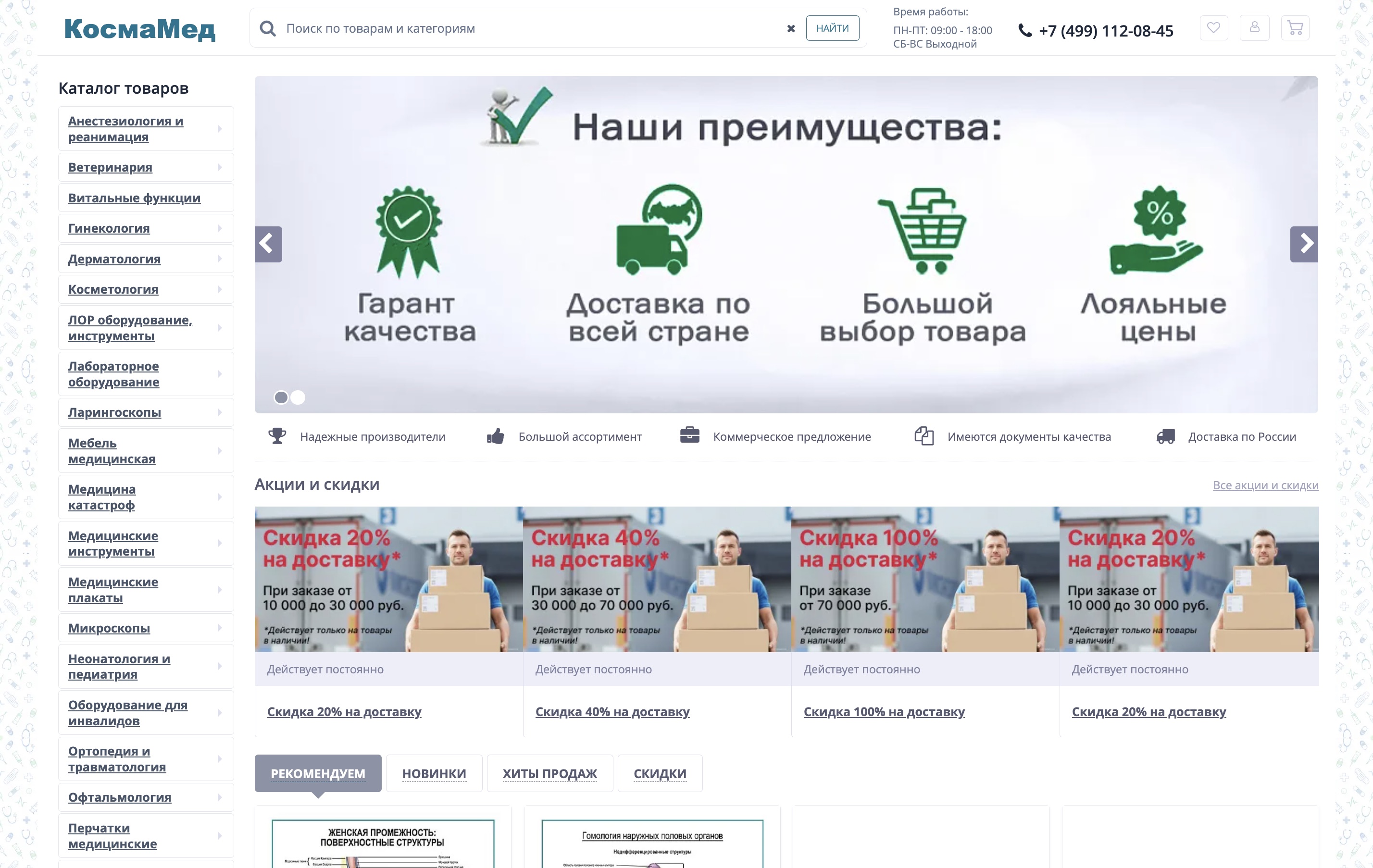The image size is (1373, 868).
Task: Click the phone handset icon
Action: 1024,30
